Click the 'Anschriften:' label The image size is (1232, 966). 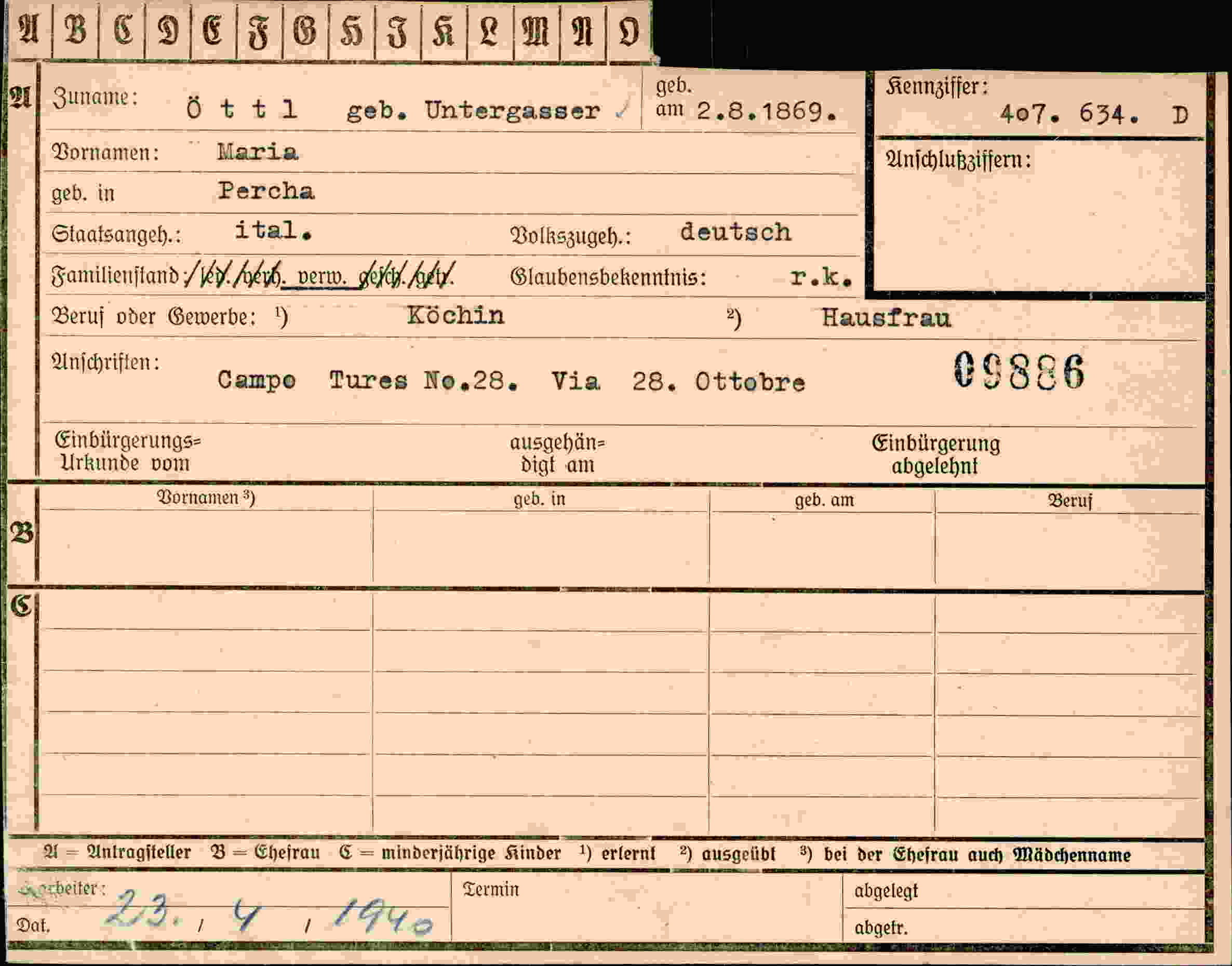tap(106, 362)
